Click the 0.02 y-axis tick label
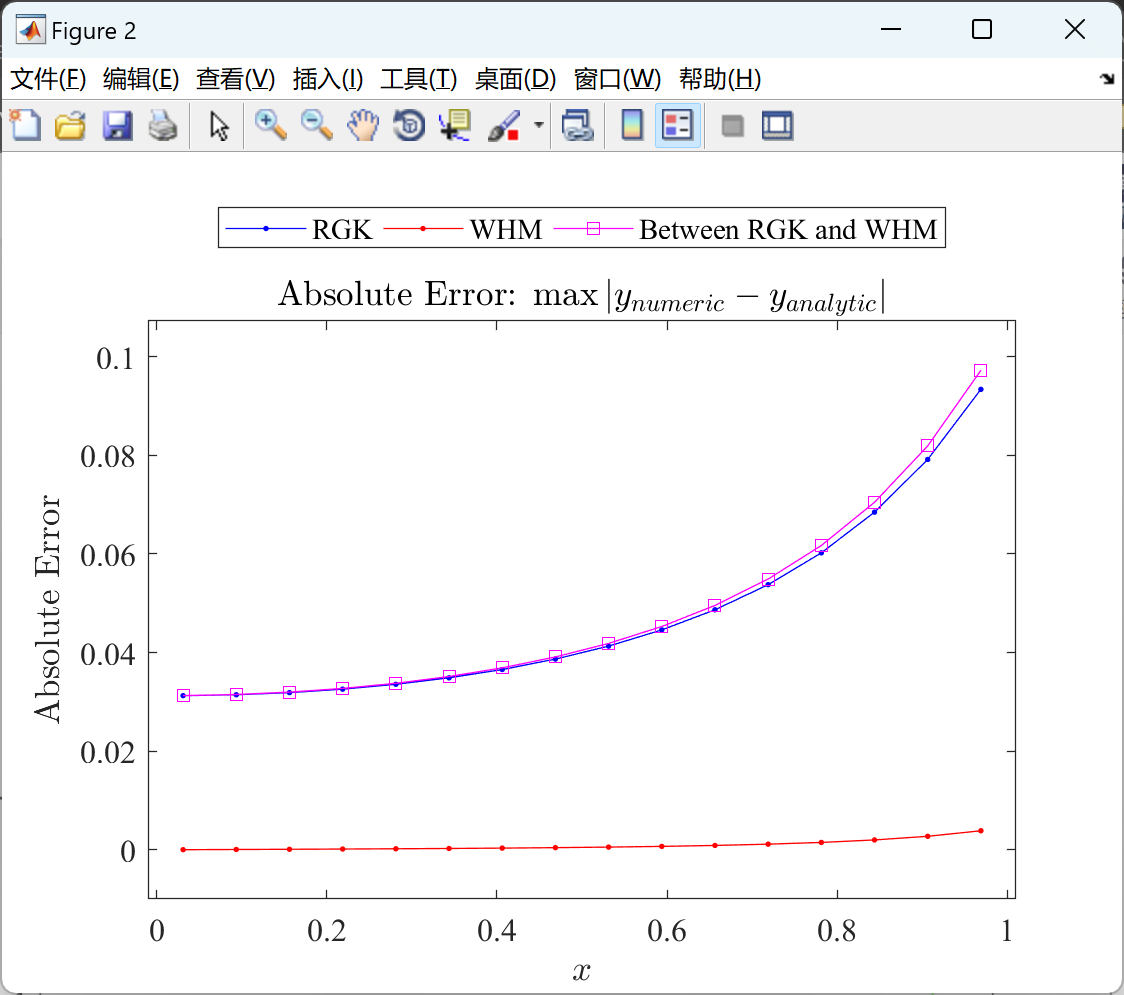1124x995 pixels. pyautogui.click(x=108, y=753)
